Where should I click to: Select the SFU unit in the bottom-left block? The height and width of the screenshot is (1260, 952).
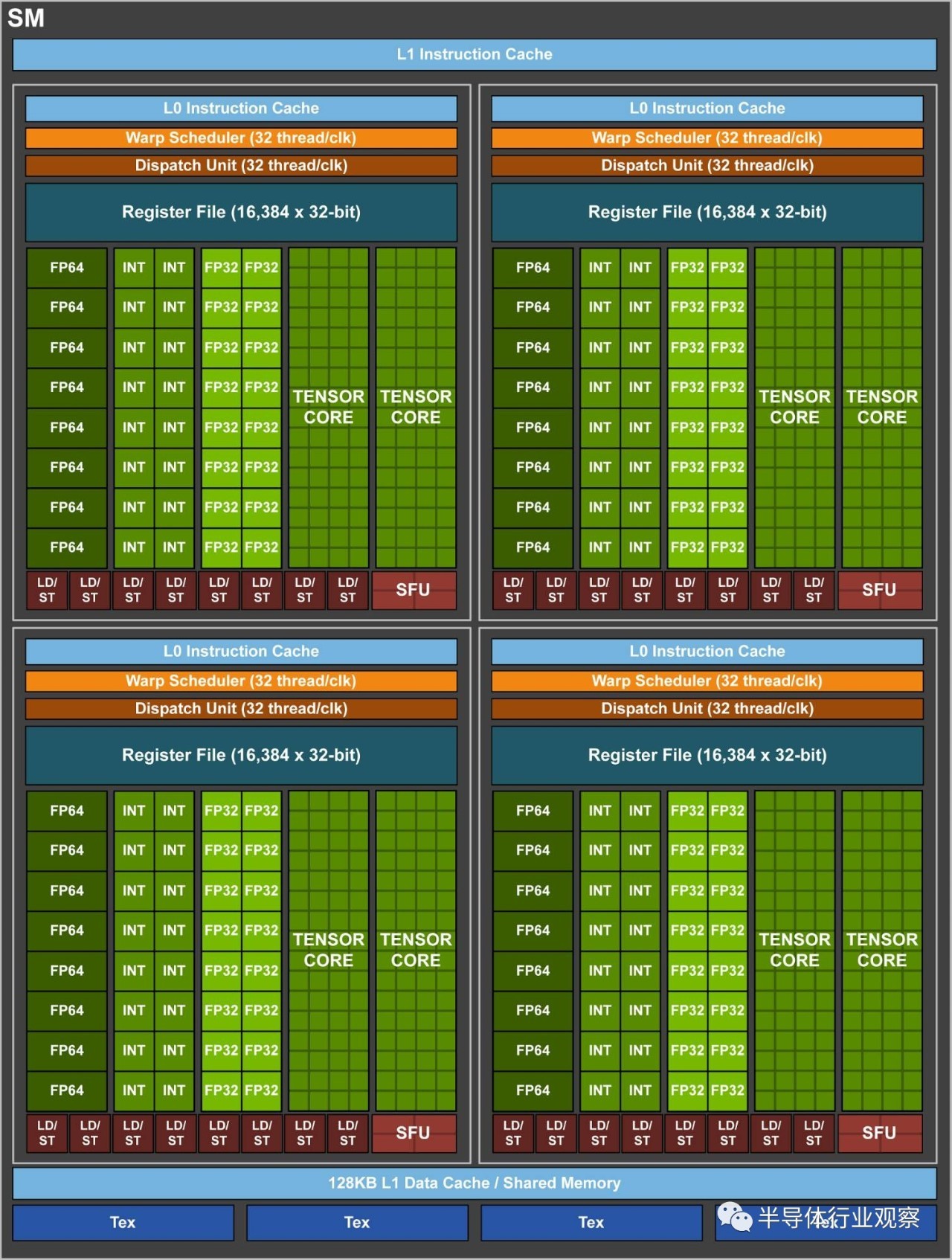pos(414,1134)
